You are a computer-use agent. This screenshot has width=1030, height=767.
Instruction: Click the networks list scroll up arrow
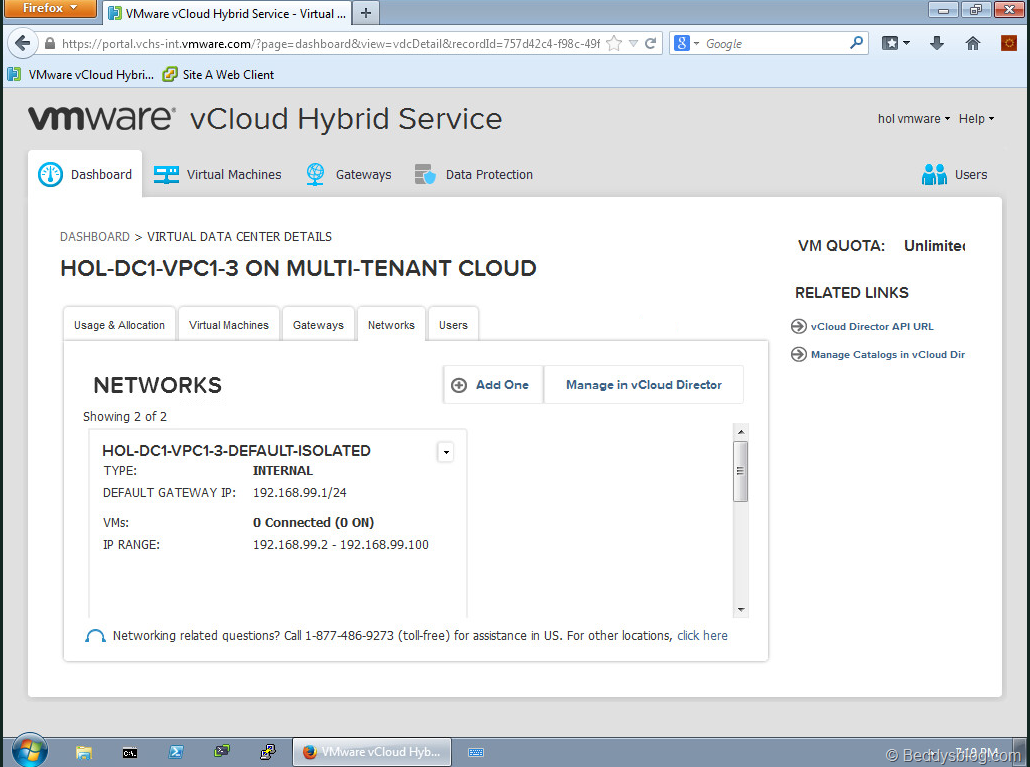(740, 431)
